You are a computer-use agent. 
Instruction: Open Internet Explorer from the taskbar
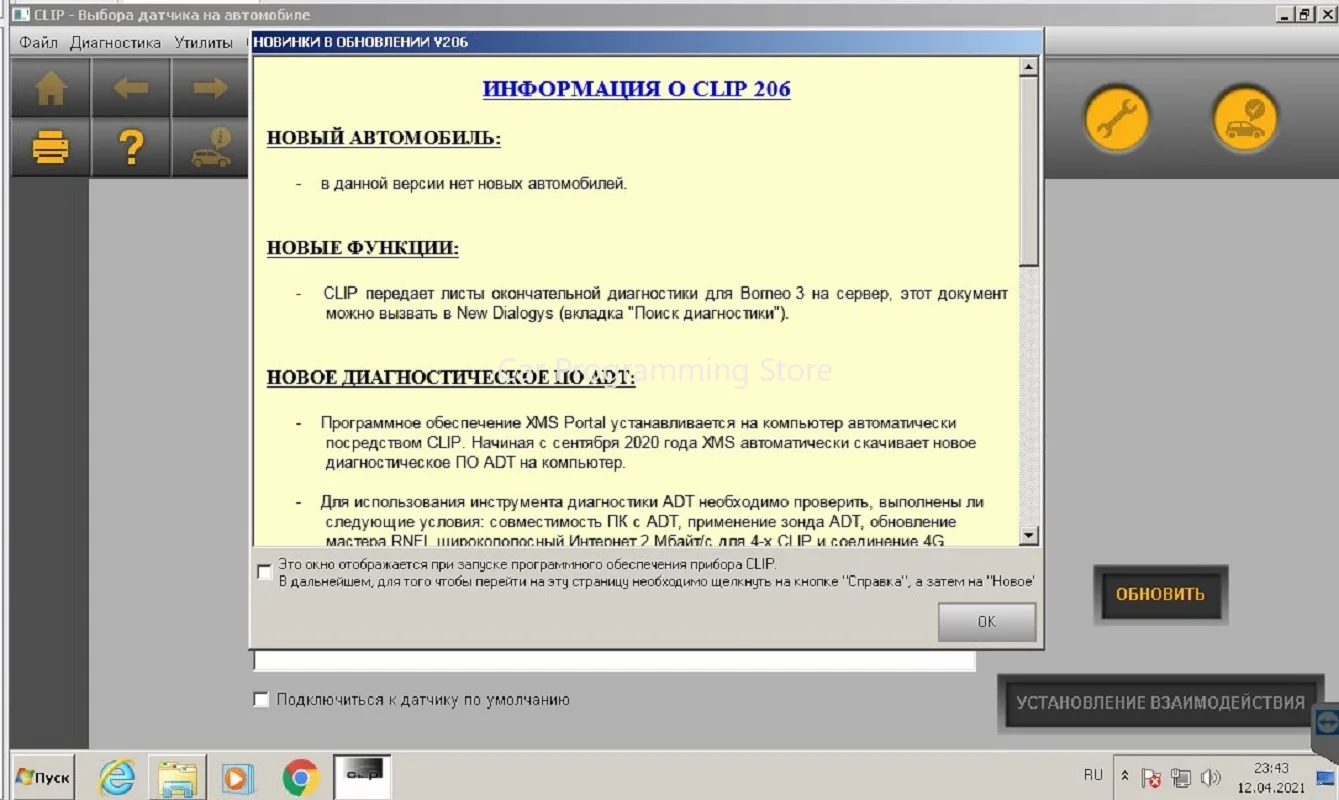click(117, 777)
